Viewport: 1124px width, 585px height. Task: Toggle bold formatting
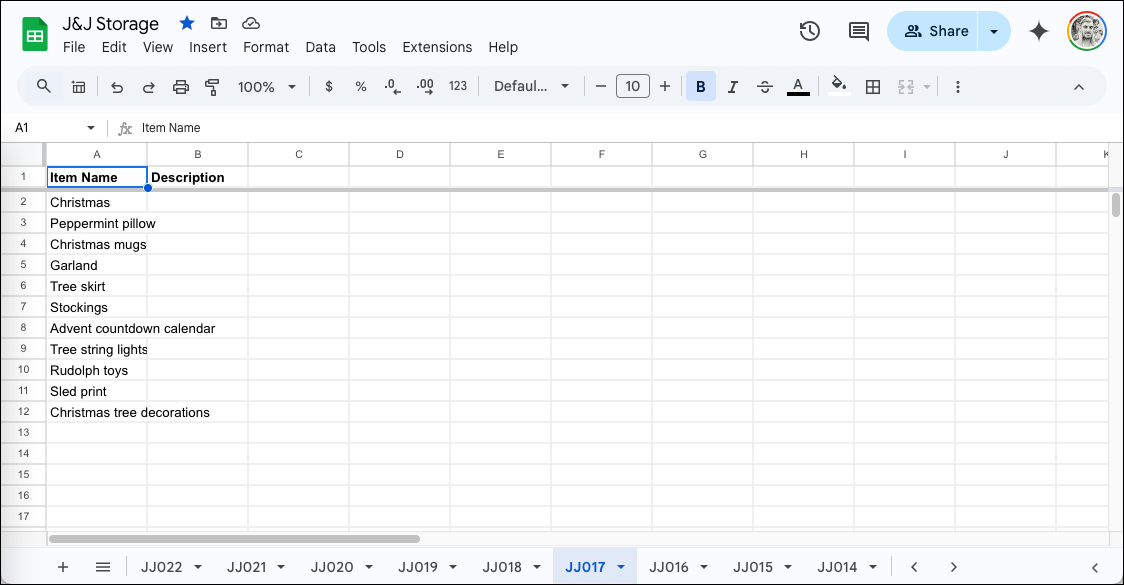point(700,86)
